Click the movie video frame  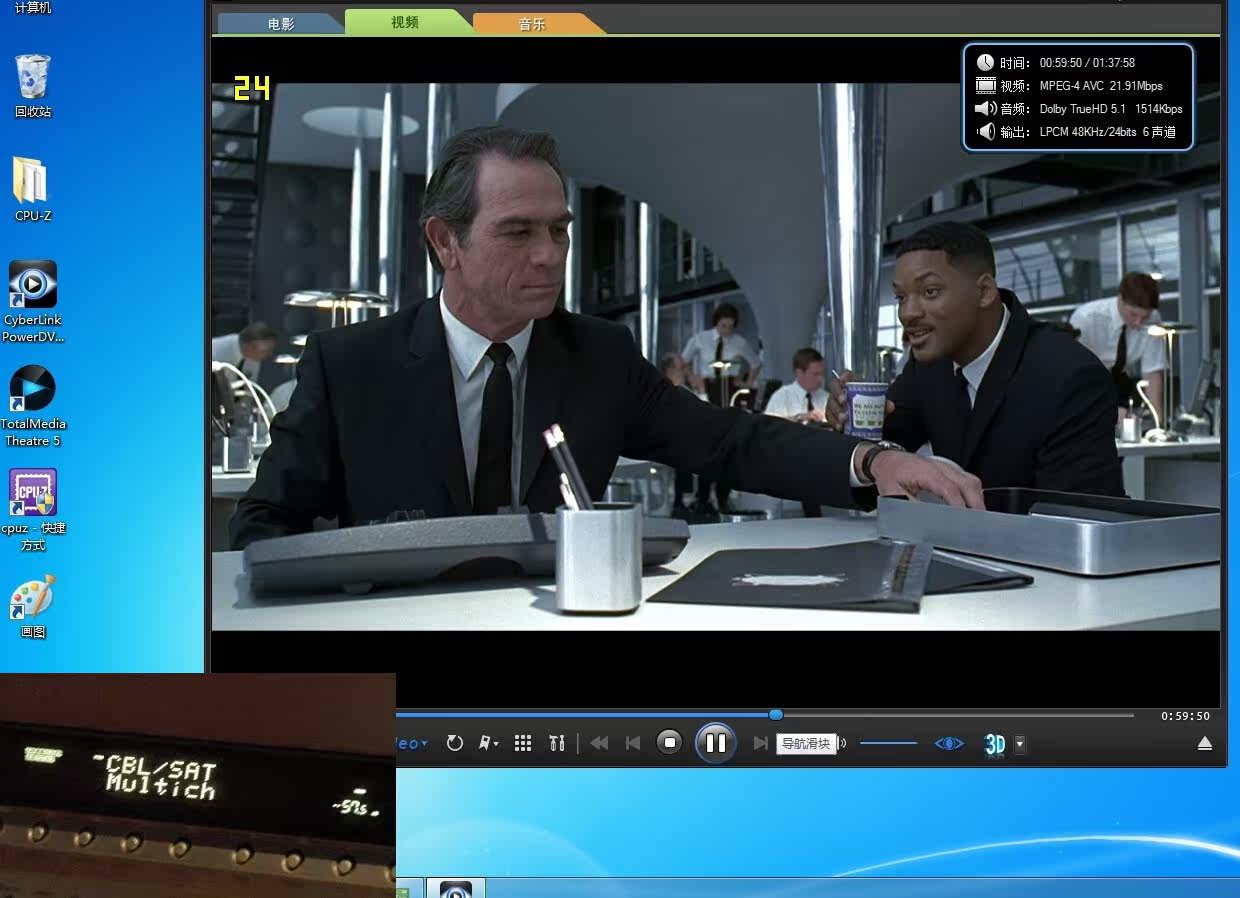[716, 356]
